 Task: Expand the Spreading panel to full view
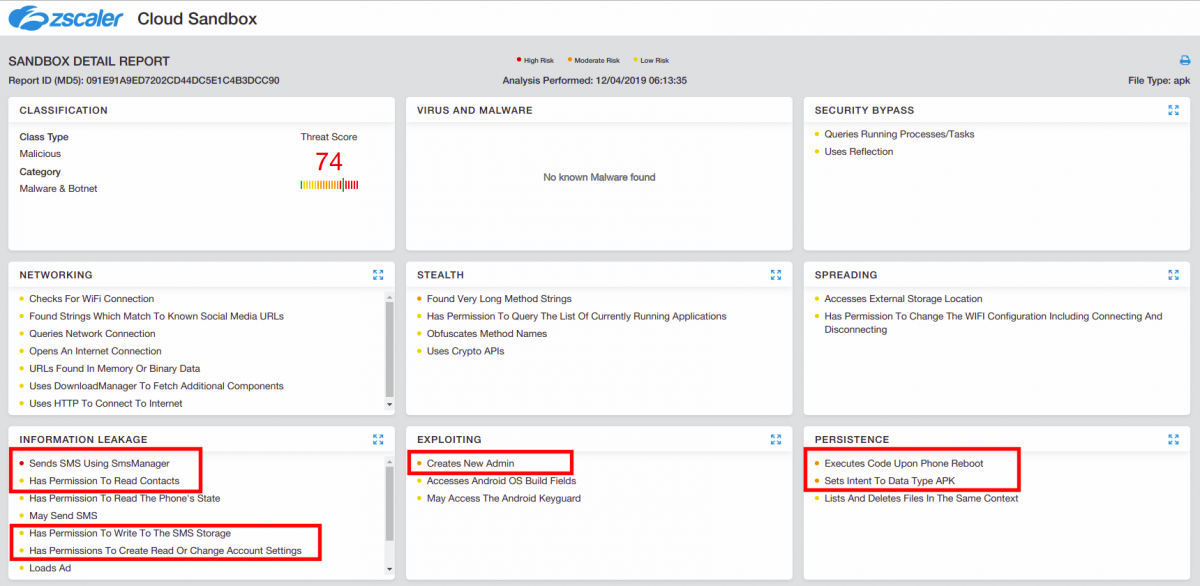pyautogui.click(x=1173, y=274)
